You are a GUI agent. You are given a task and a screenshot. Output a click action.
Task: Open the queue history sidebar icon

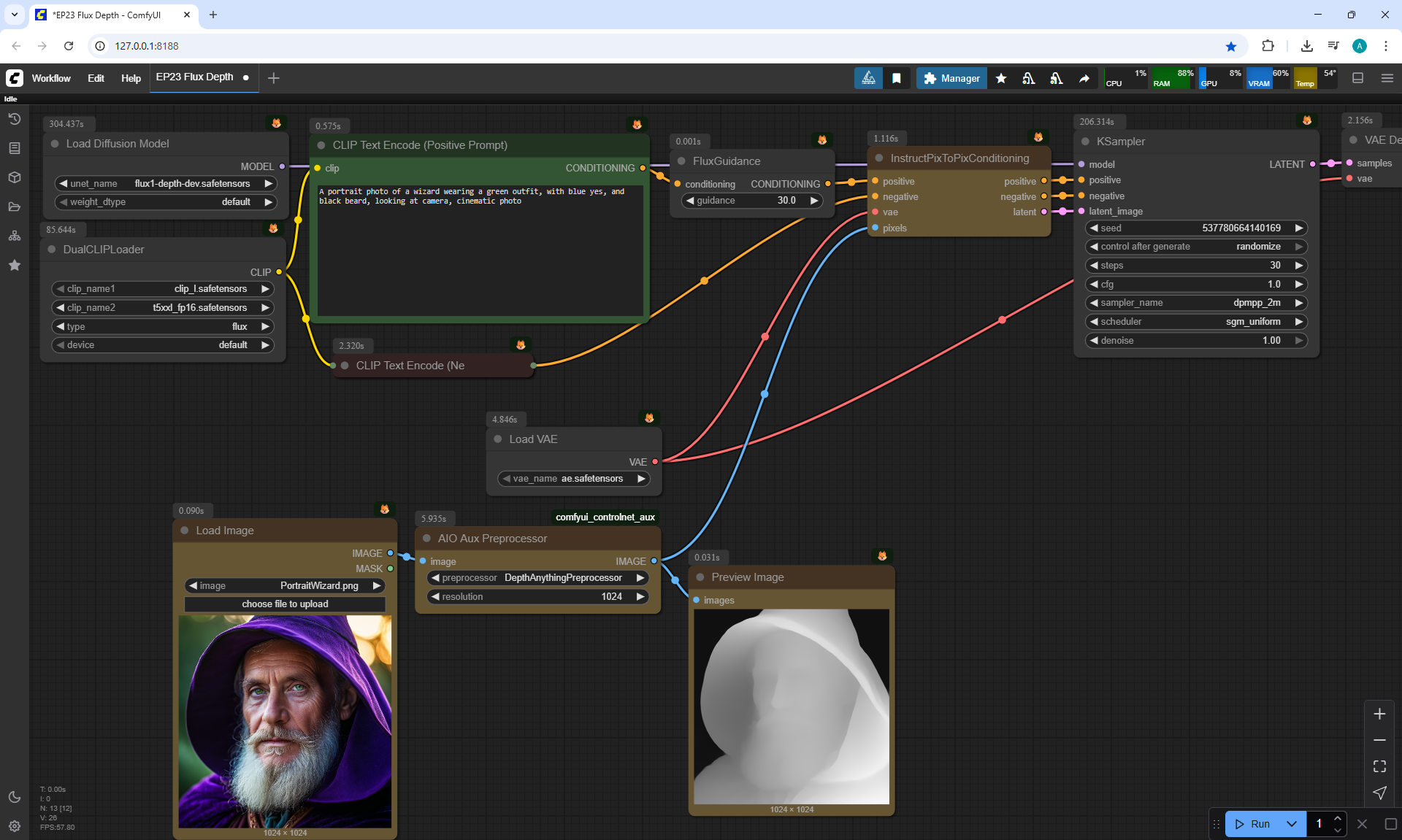coord(15,119)
